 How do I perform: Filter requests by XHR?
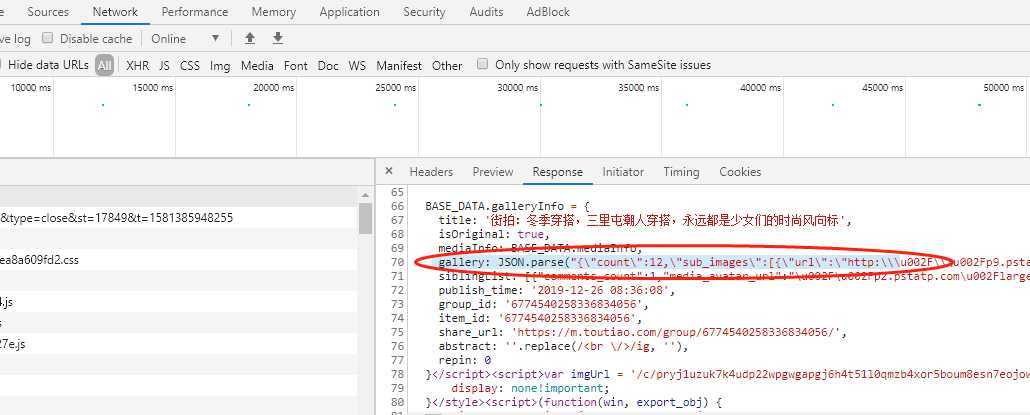[x=137, y=65]
